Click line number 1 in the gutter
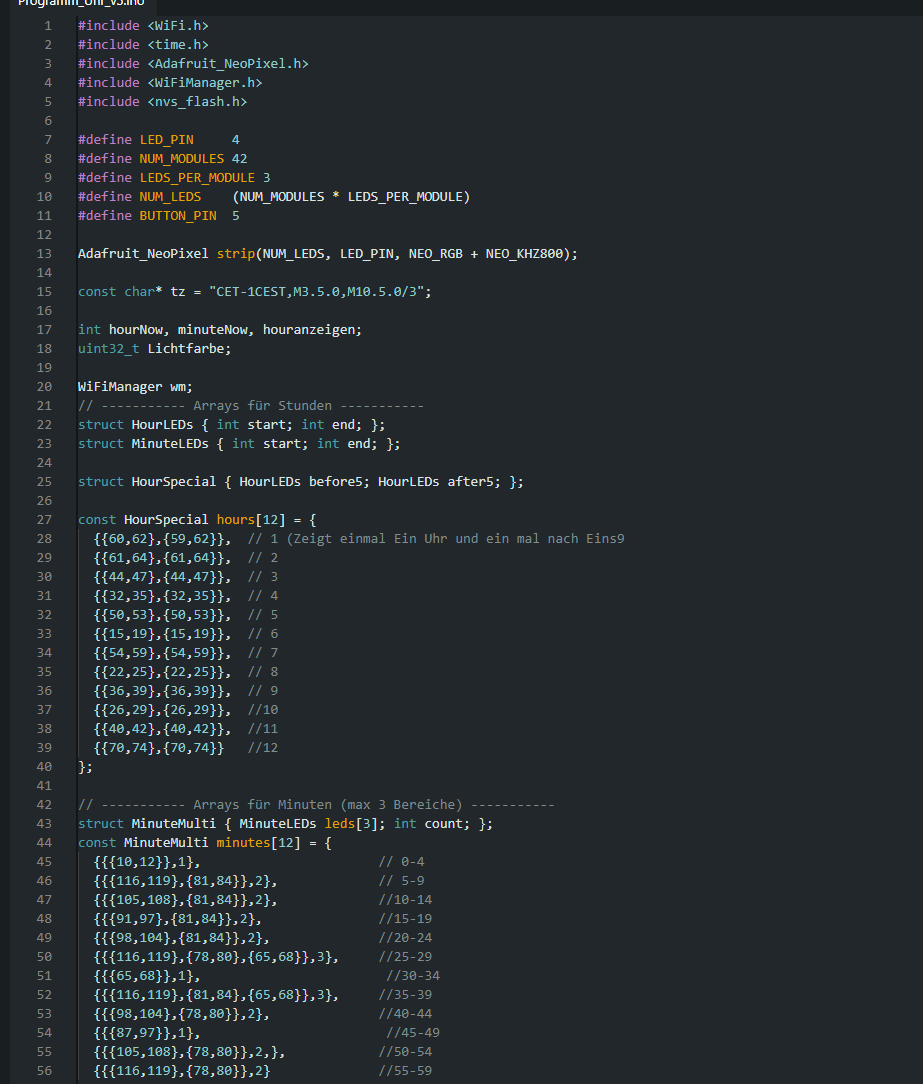 click(47, 26)
